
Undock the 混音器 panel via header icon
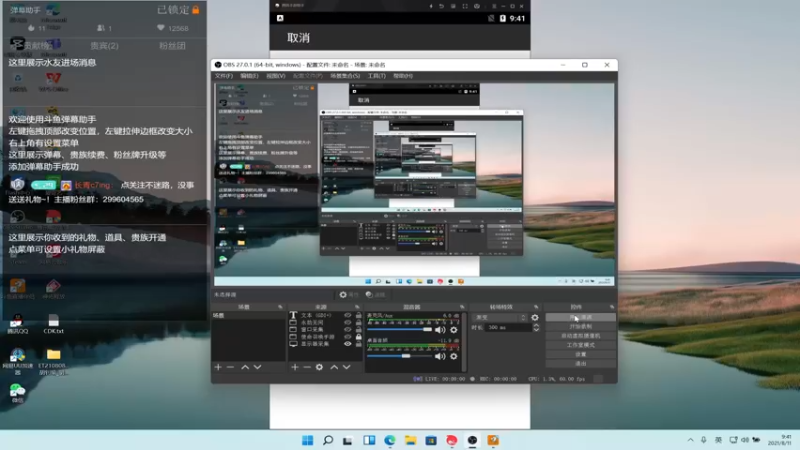(462, 307)
